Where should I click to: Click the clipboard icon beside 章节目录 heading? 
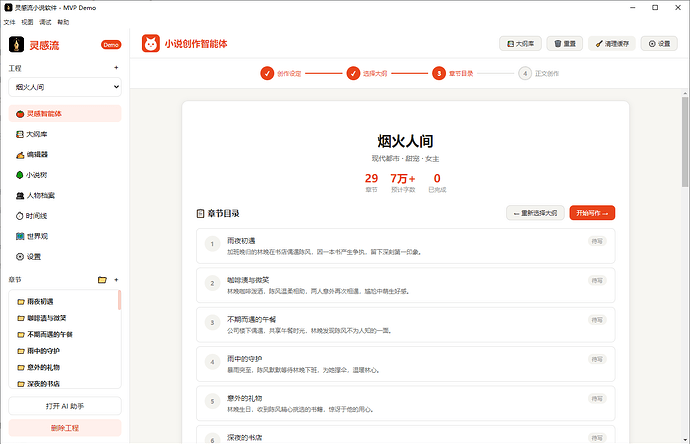[x=200, y=214]
